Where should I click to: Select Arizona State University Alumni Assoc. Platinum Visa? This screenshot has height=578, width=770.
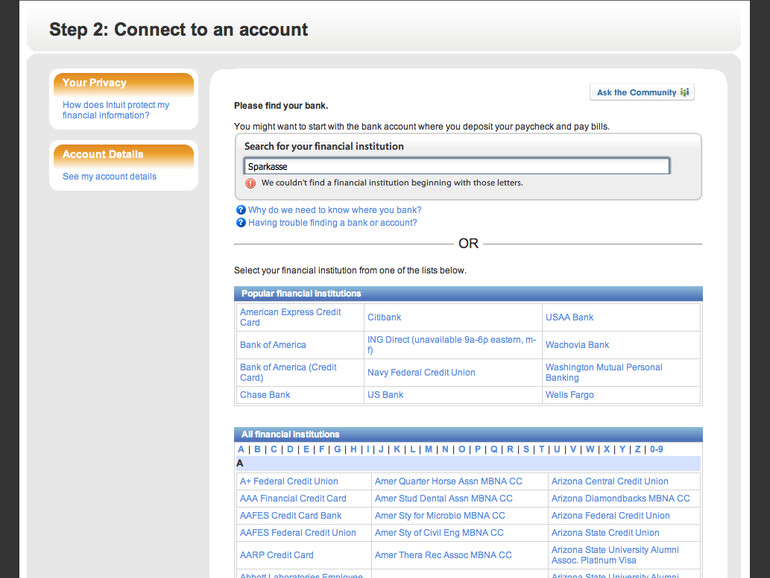(x=615, y=555)
